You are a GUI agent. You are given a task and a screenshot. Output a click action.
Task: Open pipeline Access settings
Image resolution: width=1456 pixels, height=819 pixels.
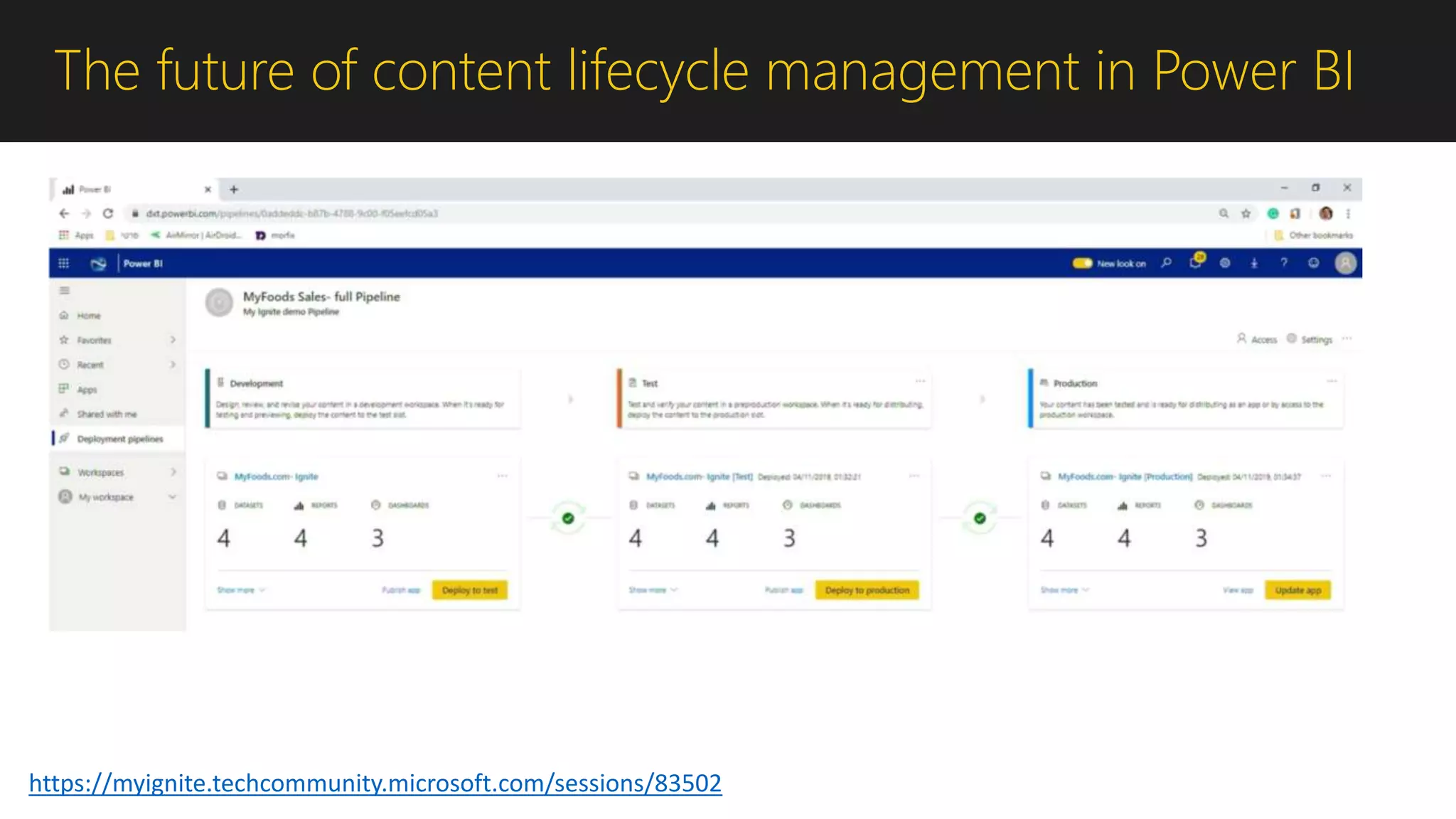click(x=1257, y=339)
